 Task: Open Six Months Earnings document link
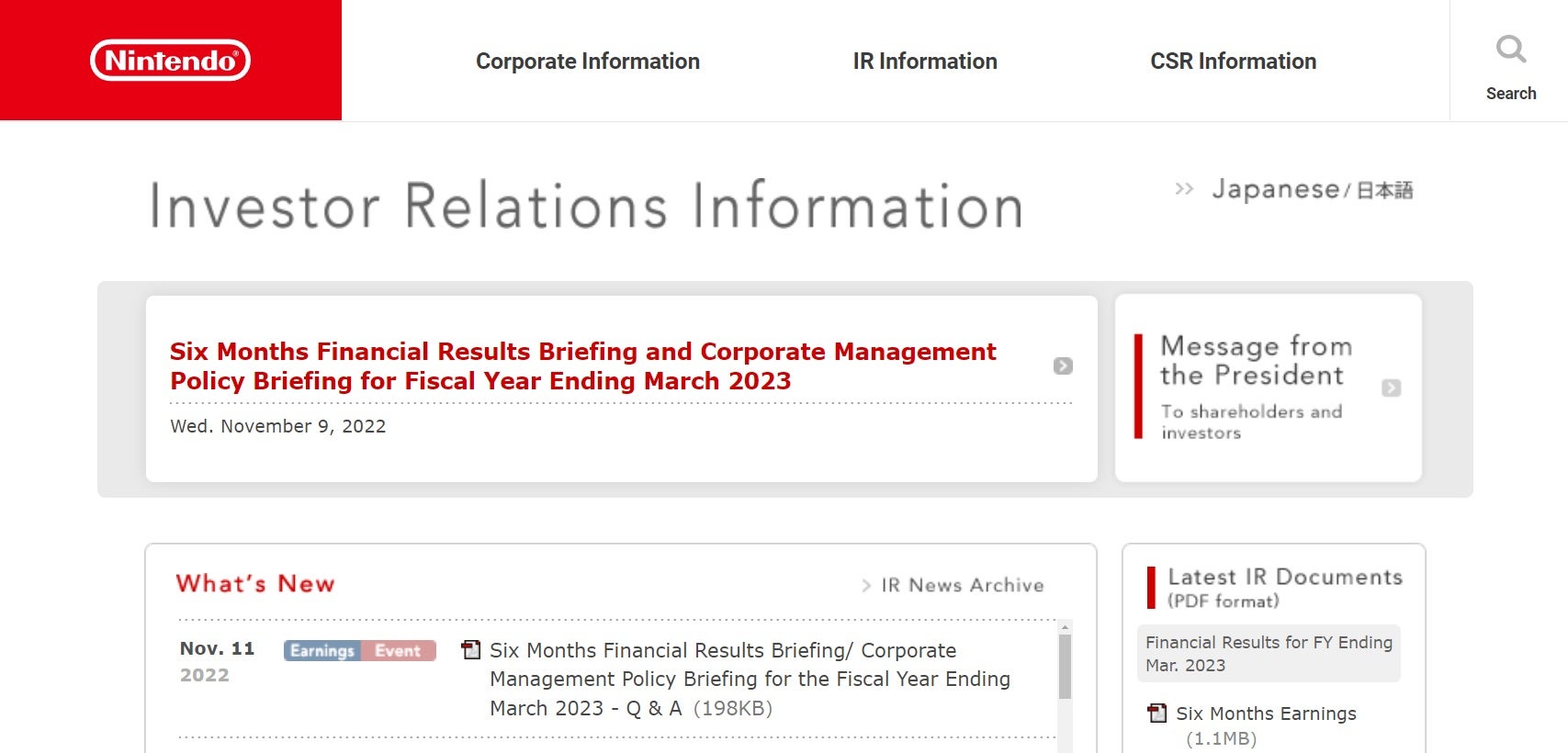point(1266,714)
